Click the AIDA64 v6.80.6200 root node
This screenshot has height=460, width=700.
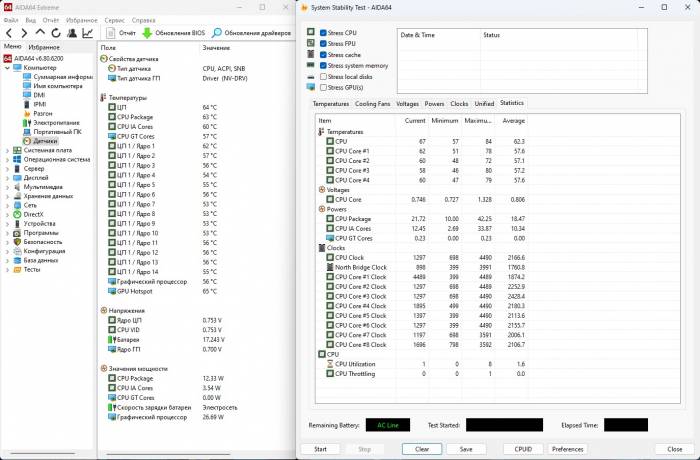(38, 59)
